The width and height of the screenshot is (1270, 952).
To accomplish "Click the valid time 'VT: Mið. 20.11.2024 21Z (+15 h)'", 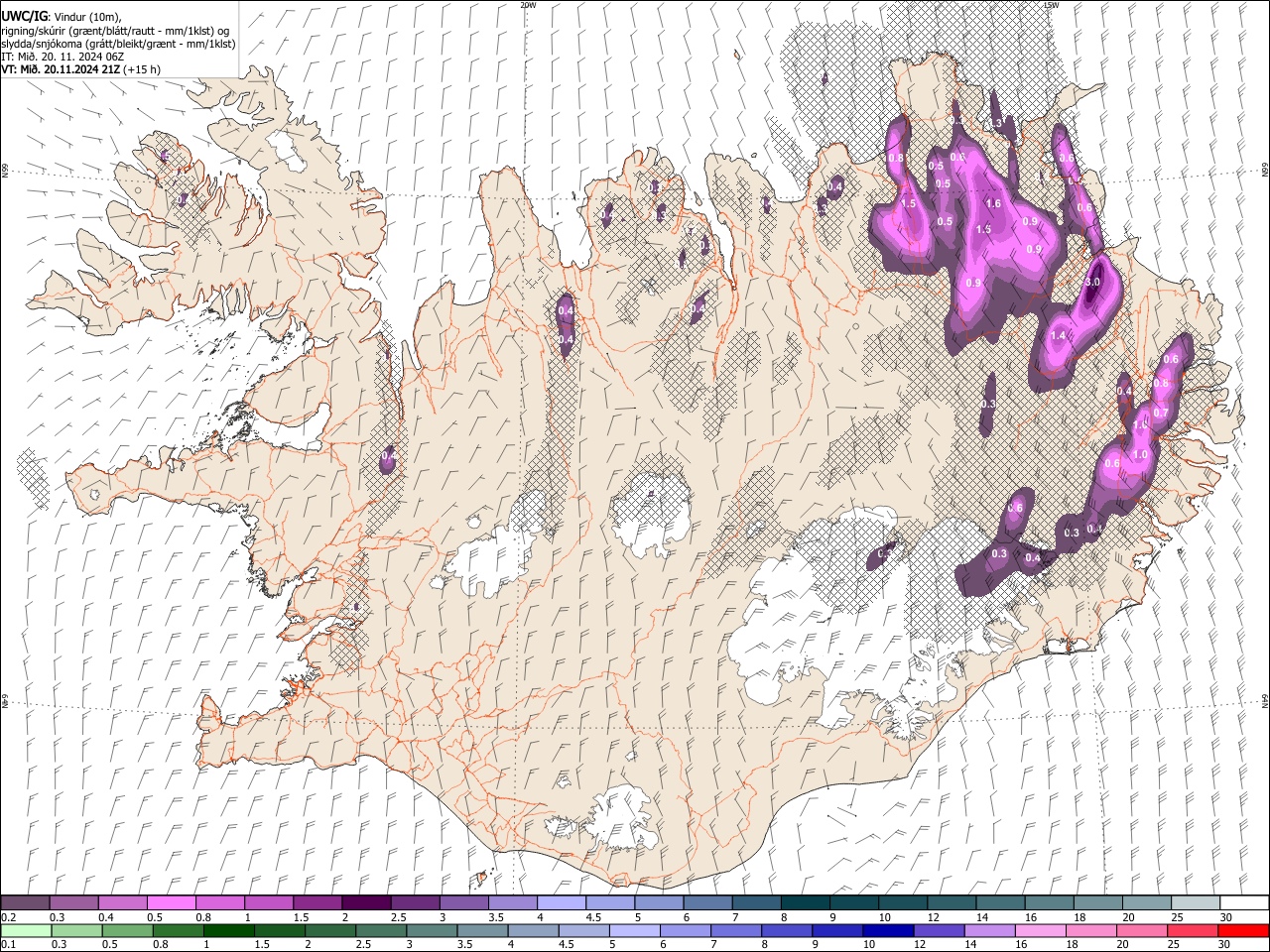I will point(80,69).
